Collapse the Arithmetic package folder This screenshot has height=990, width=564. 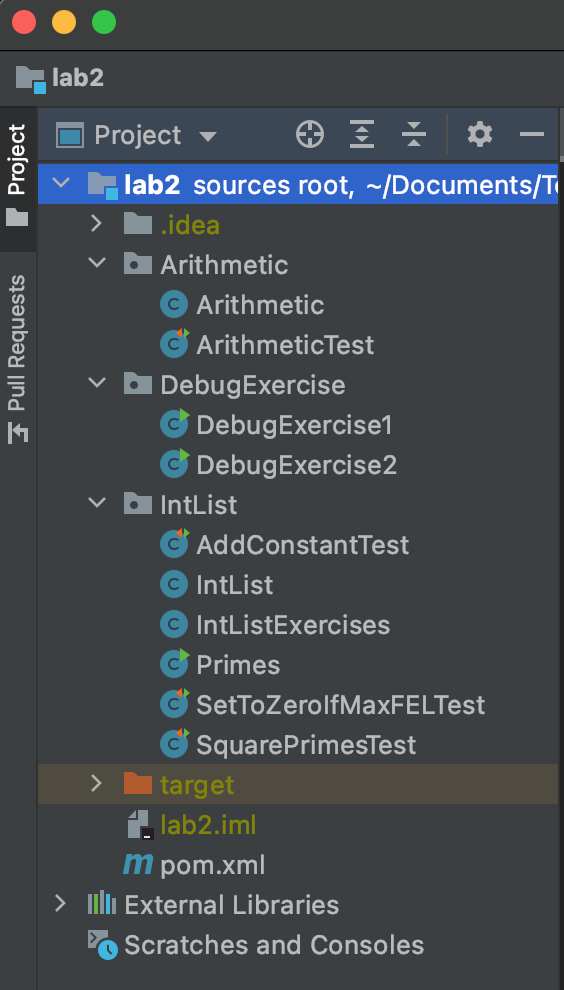(97, 264)
